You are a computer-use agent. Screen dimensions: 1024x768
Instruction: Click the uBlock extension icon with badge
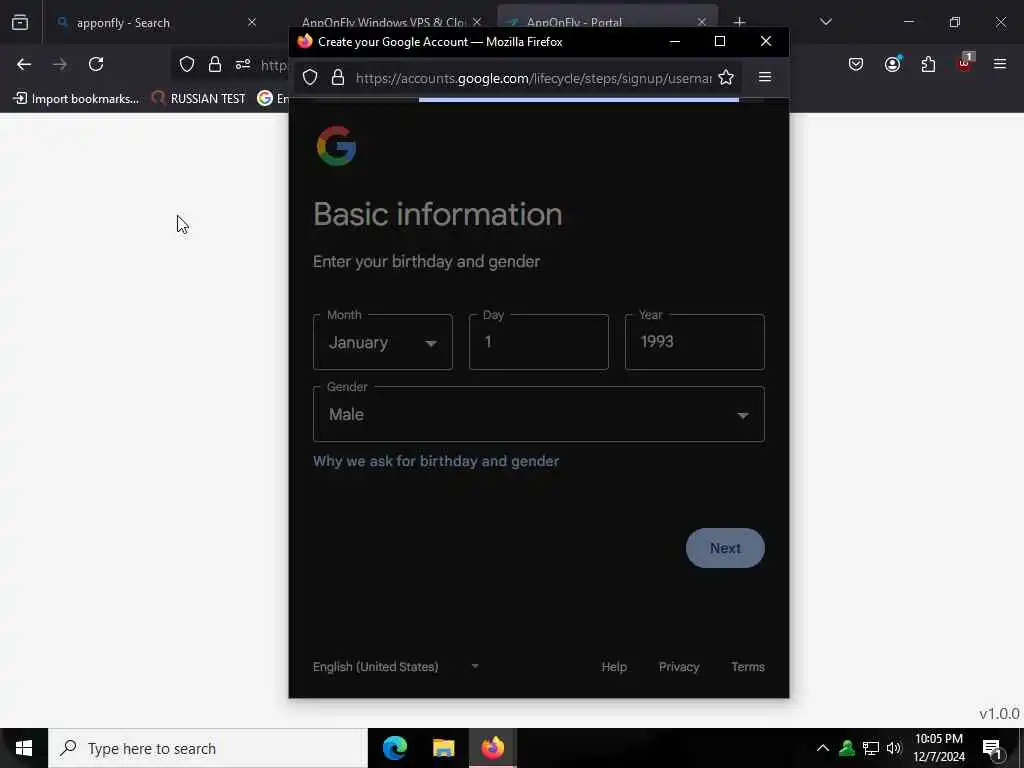(965, 63)
